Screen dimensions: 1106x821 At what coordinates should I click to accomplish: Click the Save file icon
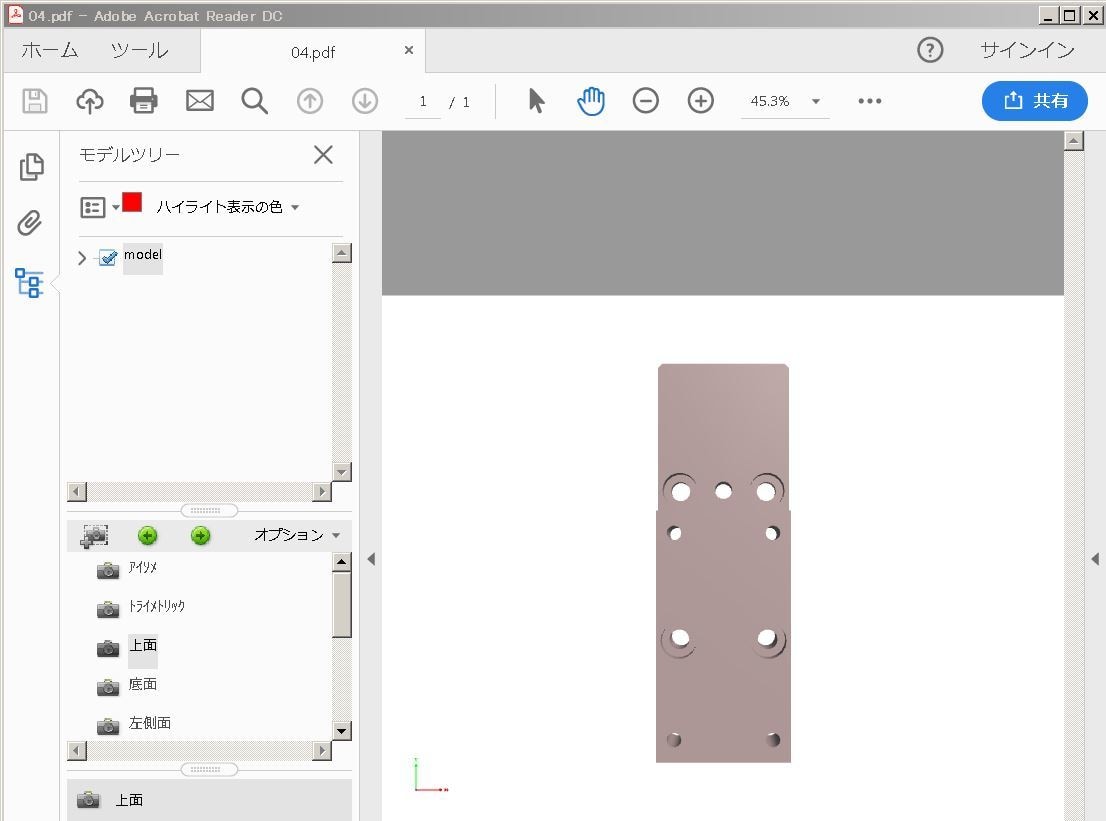35,102
